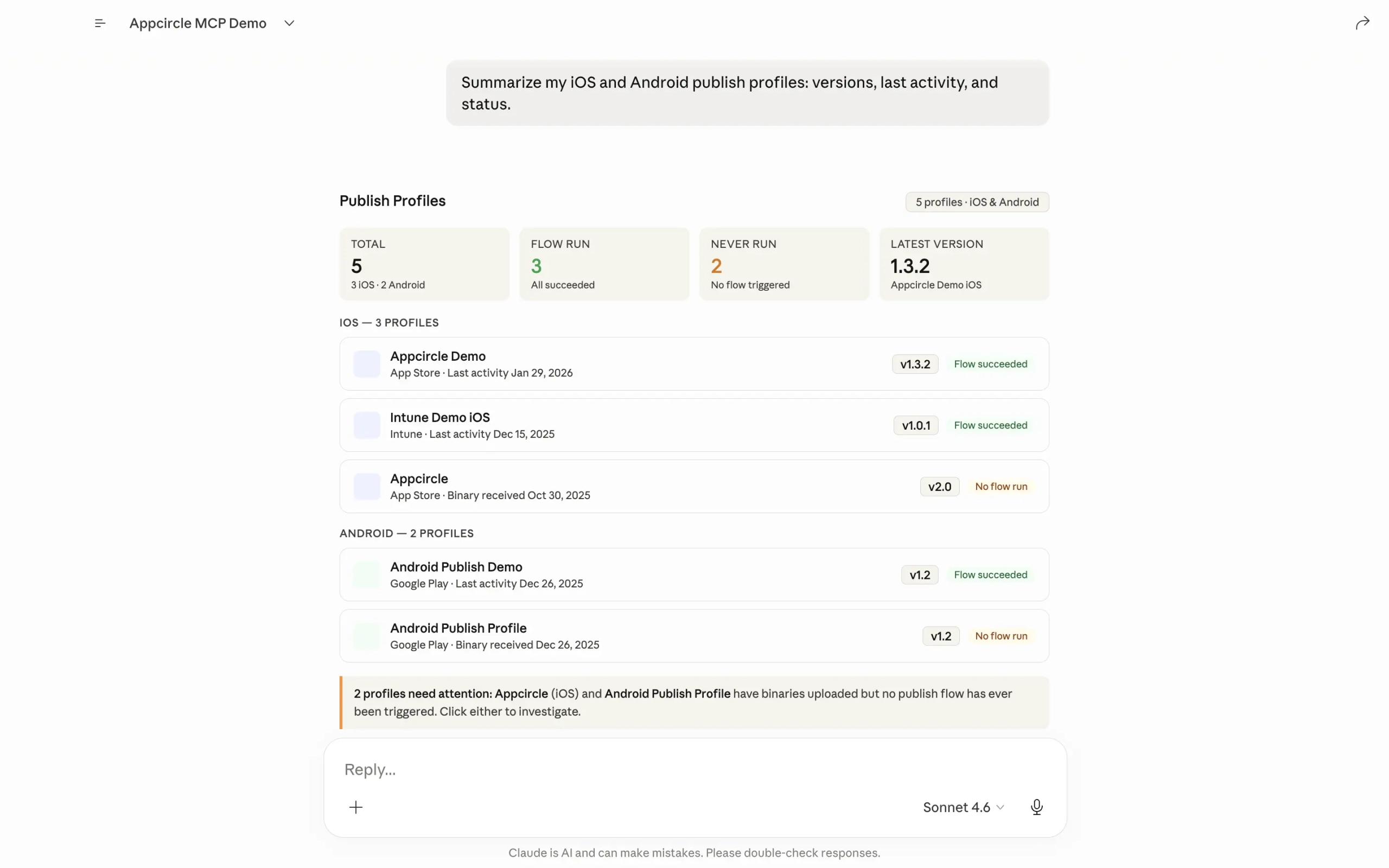1389x868 pixels.
Task: Open the Android Publish Demo row
Action: 694,575
